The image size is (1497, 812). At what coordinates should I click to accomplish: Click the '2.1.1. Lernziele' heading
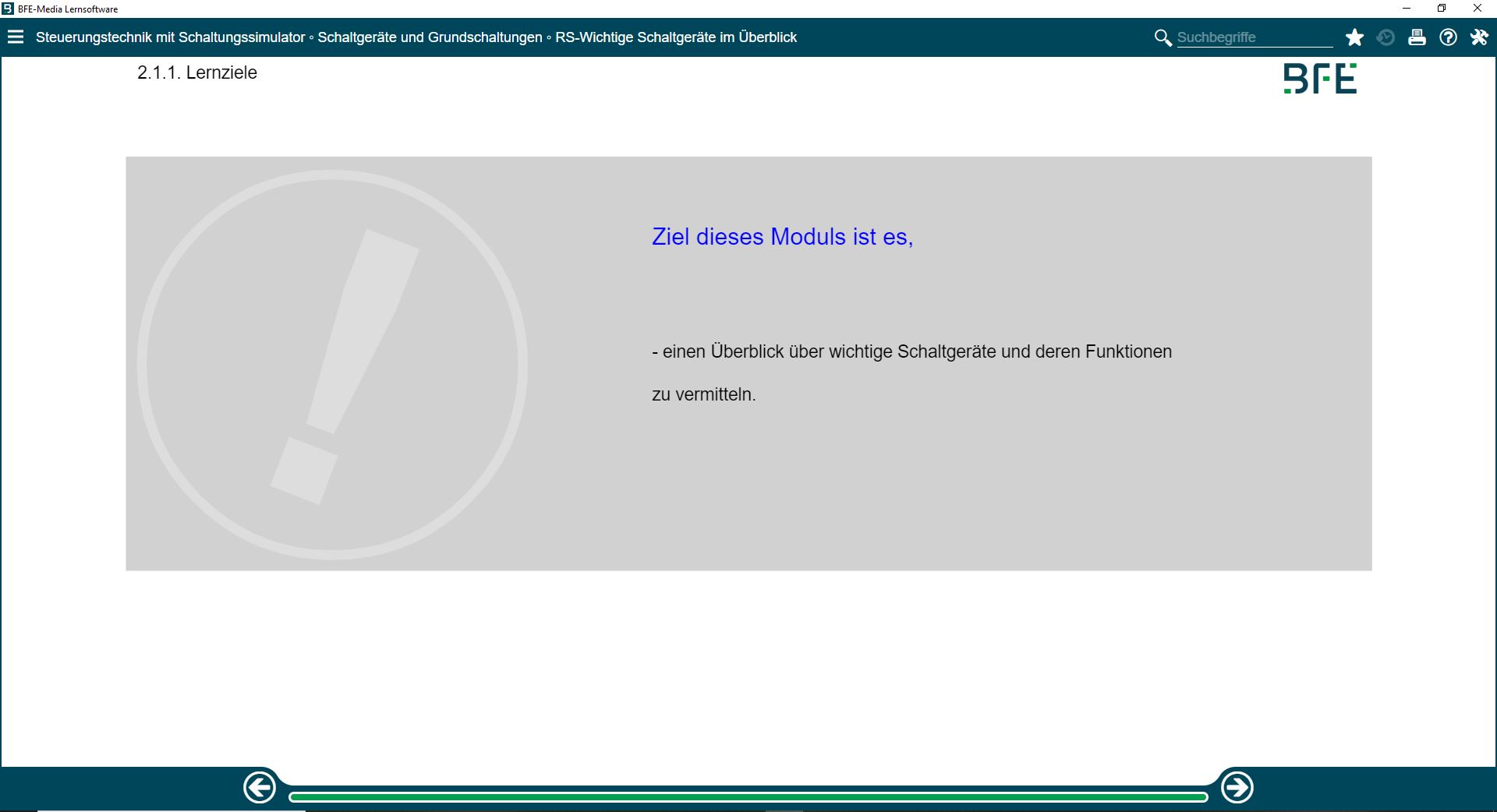tap(197, 72)
